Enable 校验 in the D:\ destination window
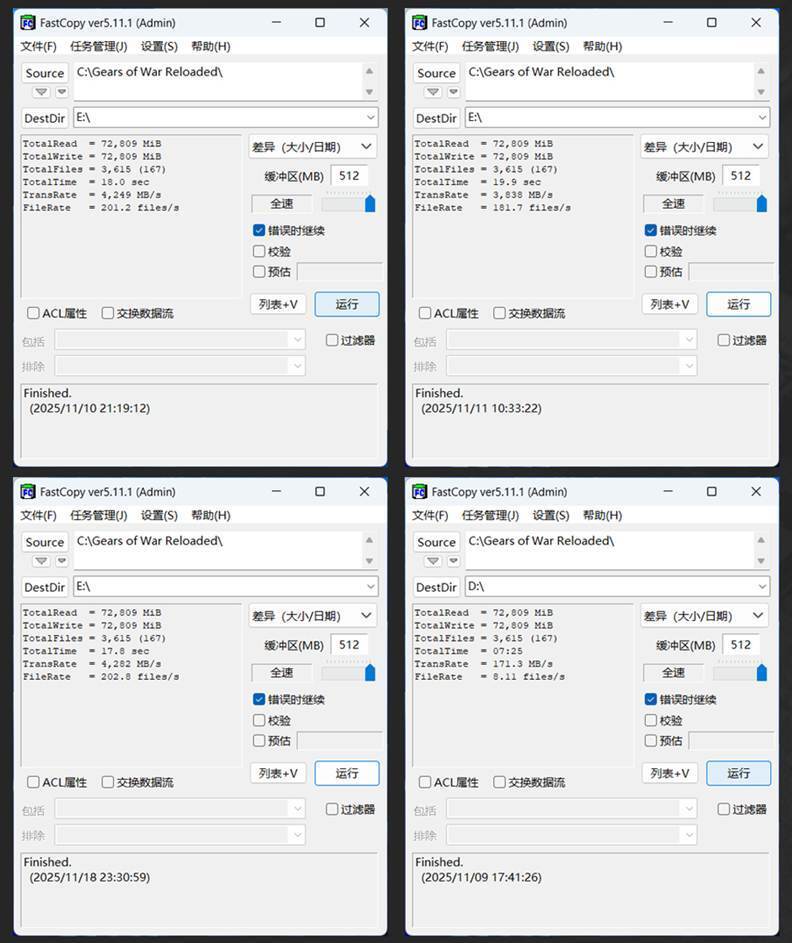Screen dimensions: 792x943 pyautogui.click(x=651, y=720)
